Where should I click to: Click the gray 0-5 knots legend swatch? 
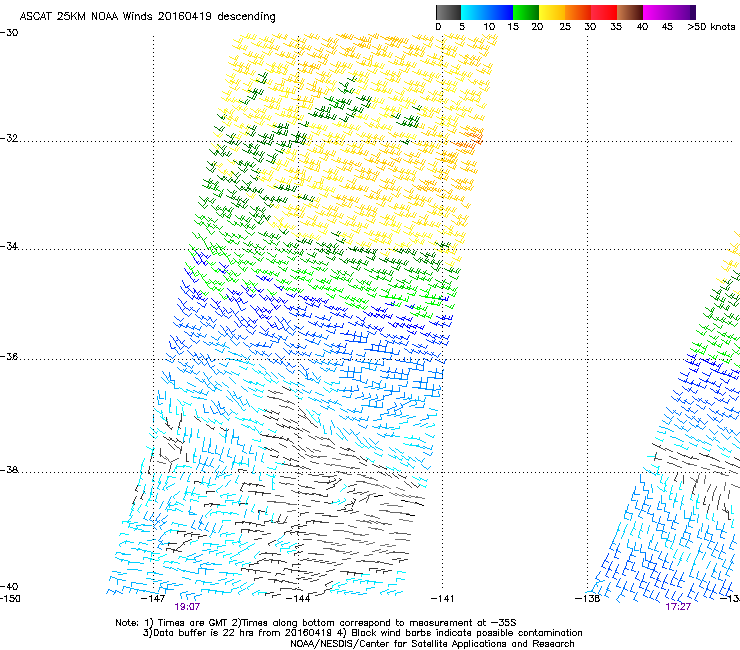448,12
